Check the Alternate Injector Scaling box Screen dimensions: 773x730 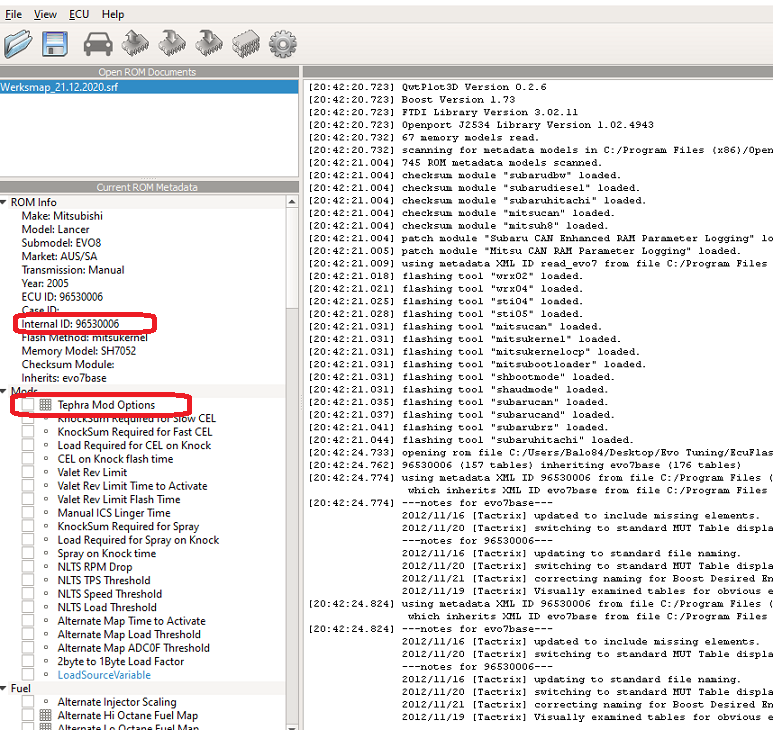tap(27, 702)
